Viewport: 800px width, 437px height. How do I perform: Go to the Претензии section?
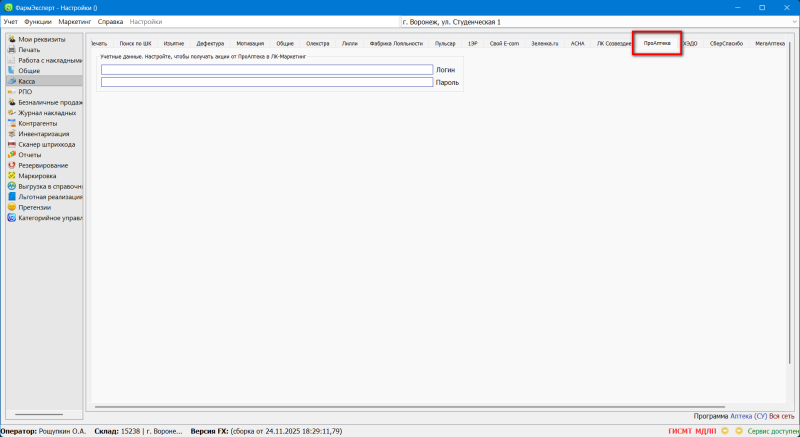34,207
